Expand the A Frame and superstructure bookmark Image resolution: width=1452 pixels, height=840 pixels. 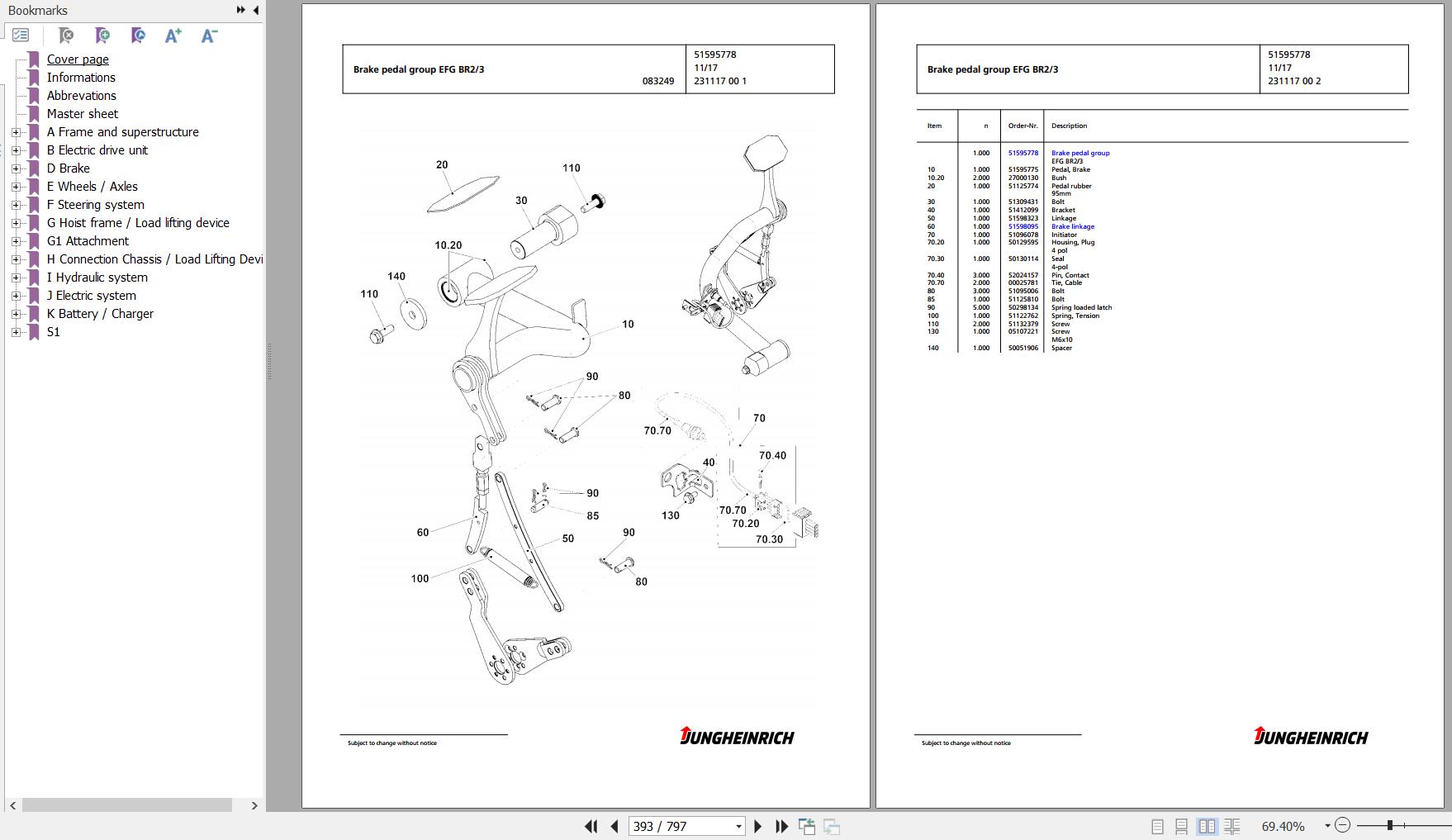(16, 132)
